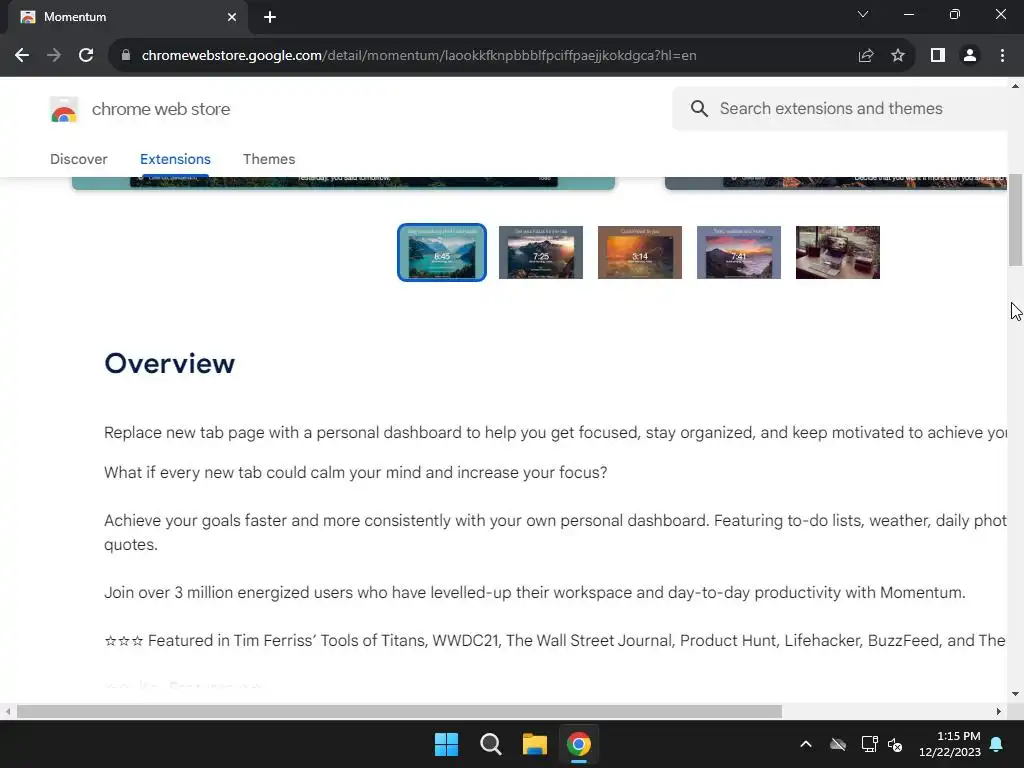Click the scroll up arrow
1024x768 pixels.
[1015, 86]
